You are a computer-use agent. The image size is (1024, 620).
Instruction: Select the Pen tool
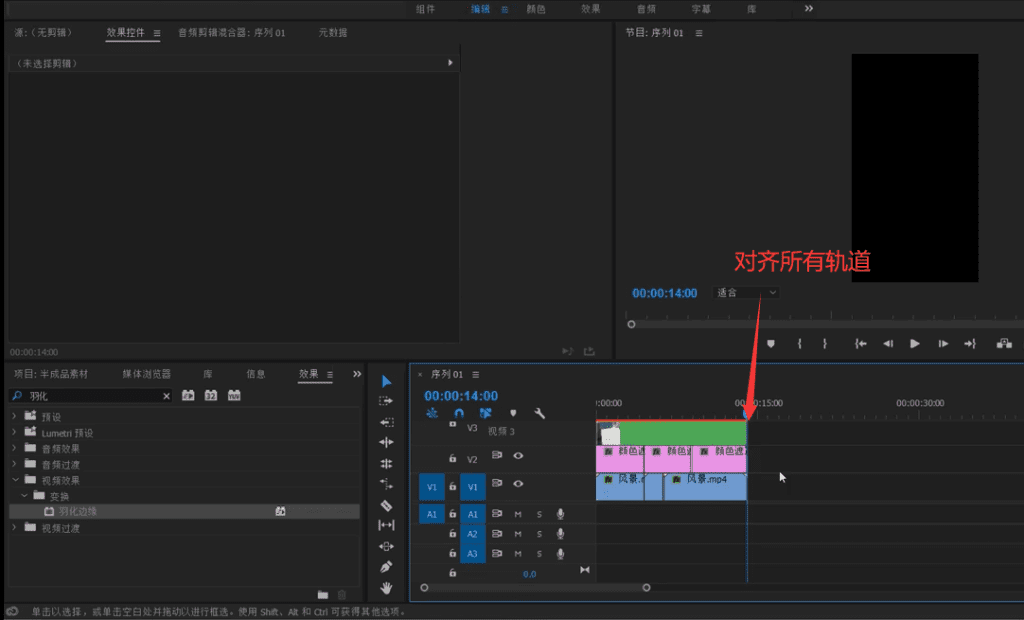point(386,566)
